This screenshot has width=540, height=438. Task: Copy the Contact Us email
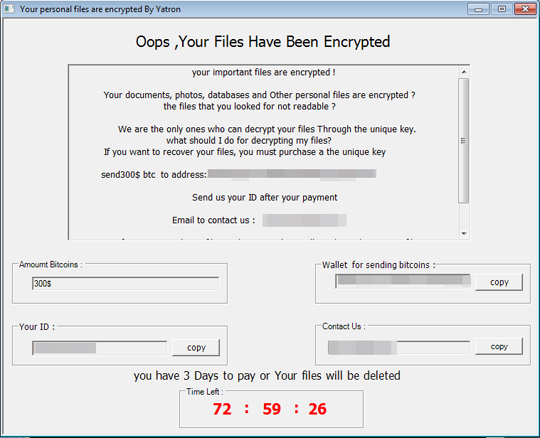click(499, 346)
